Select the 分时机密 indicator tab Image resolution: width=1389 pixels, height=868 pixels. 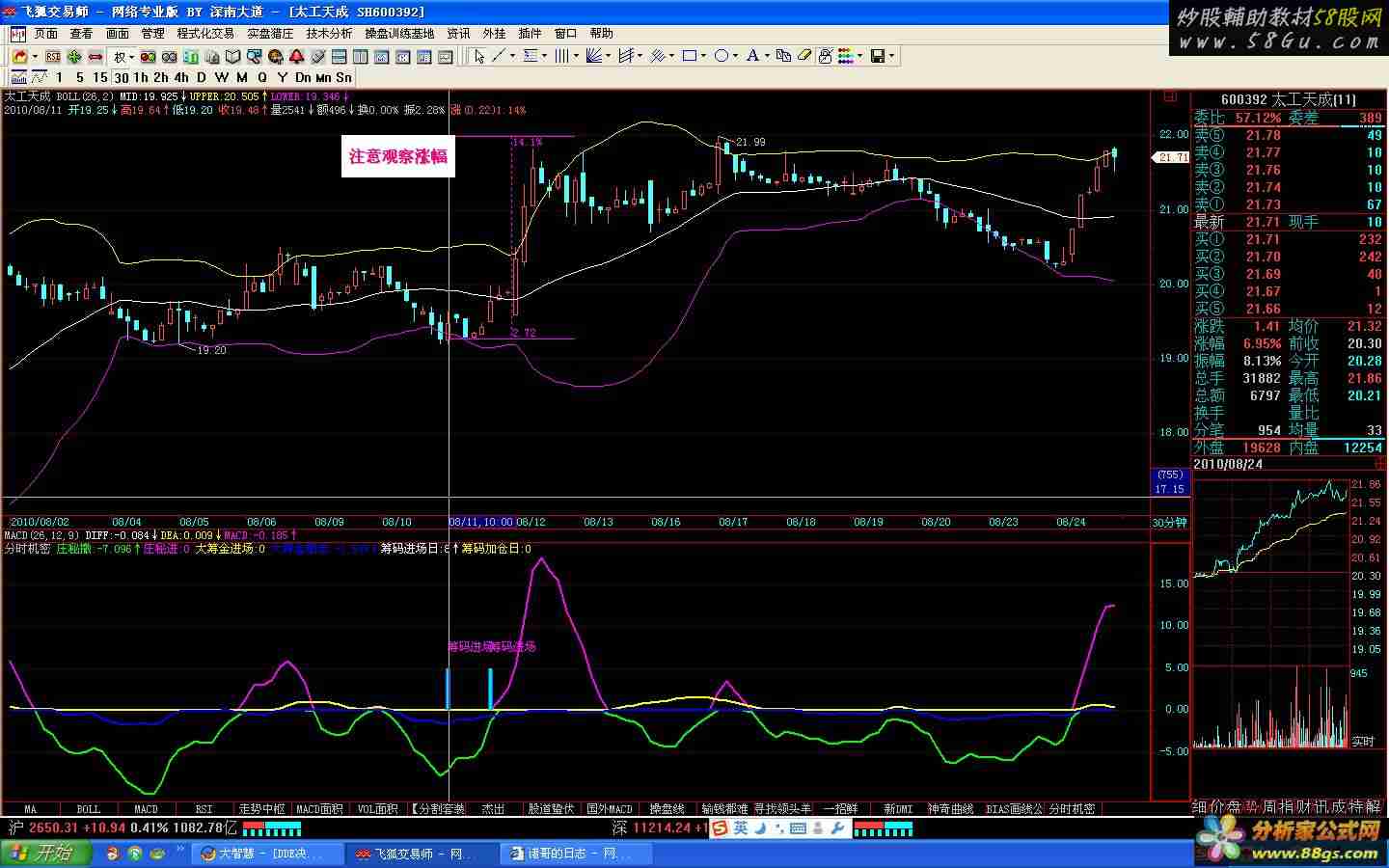(x=1072, y=809)
